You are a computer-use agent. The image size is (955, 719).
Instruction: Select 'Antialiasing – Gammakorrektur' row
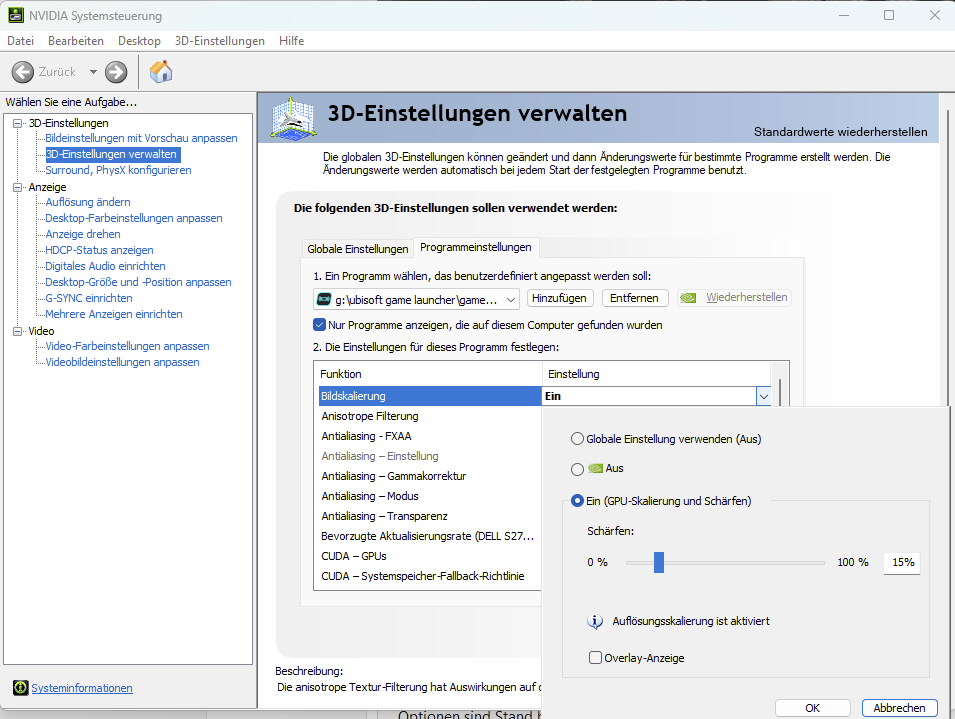pyautogui.click(x=429, y=476)
